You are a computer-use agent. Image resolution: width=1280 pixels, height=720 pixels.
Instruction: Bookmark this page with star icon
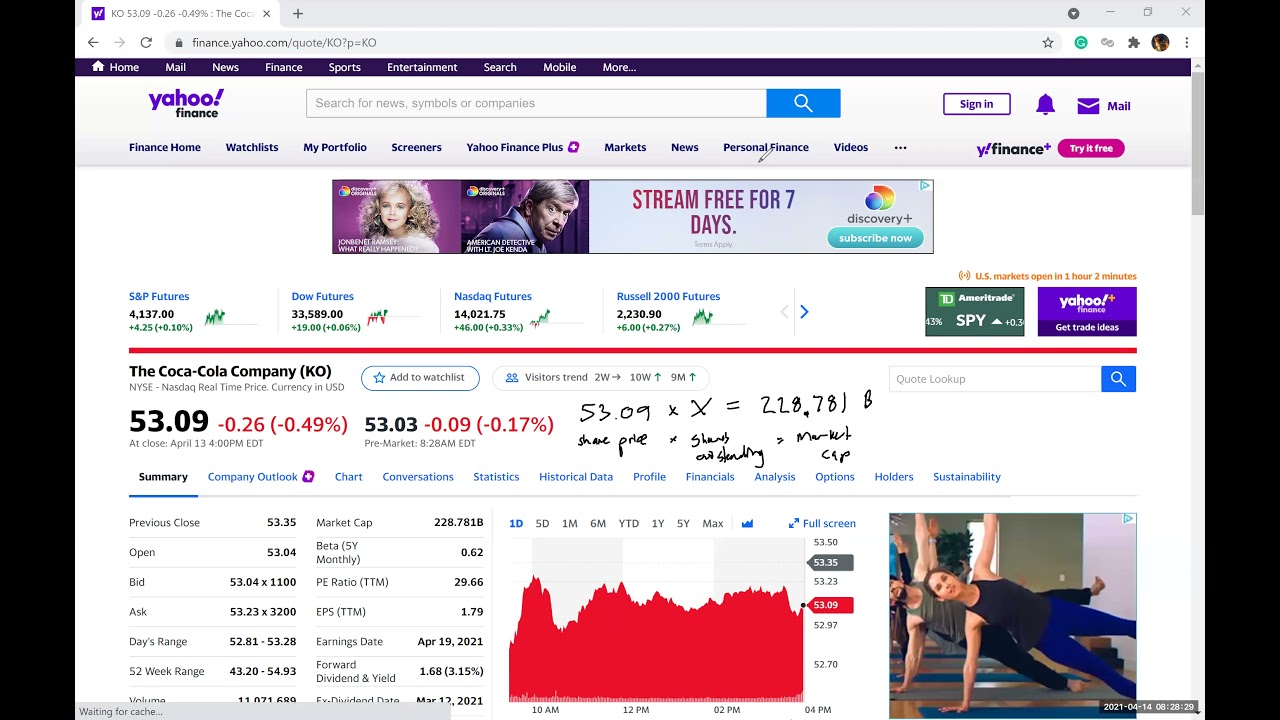pos(1048,42)
